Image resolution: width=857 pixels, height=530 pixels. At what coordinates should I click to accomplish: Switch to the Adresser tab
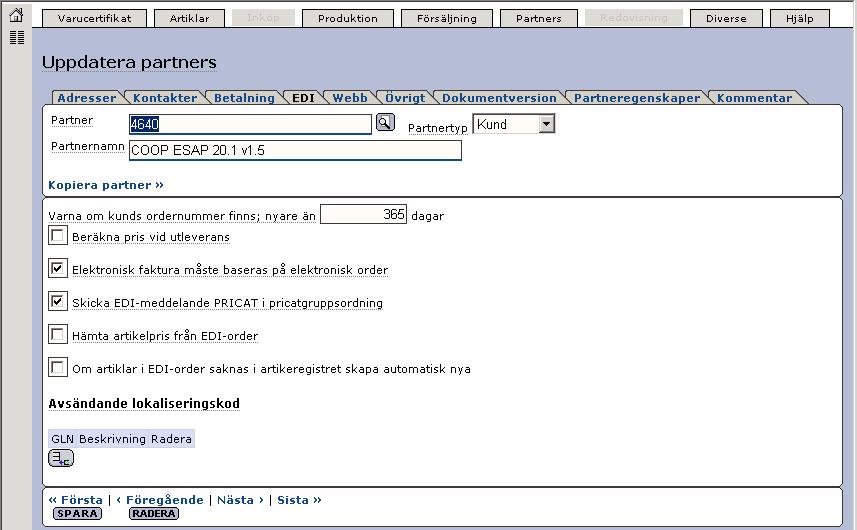click(x=87, y=98)
